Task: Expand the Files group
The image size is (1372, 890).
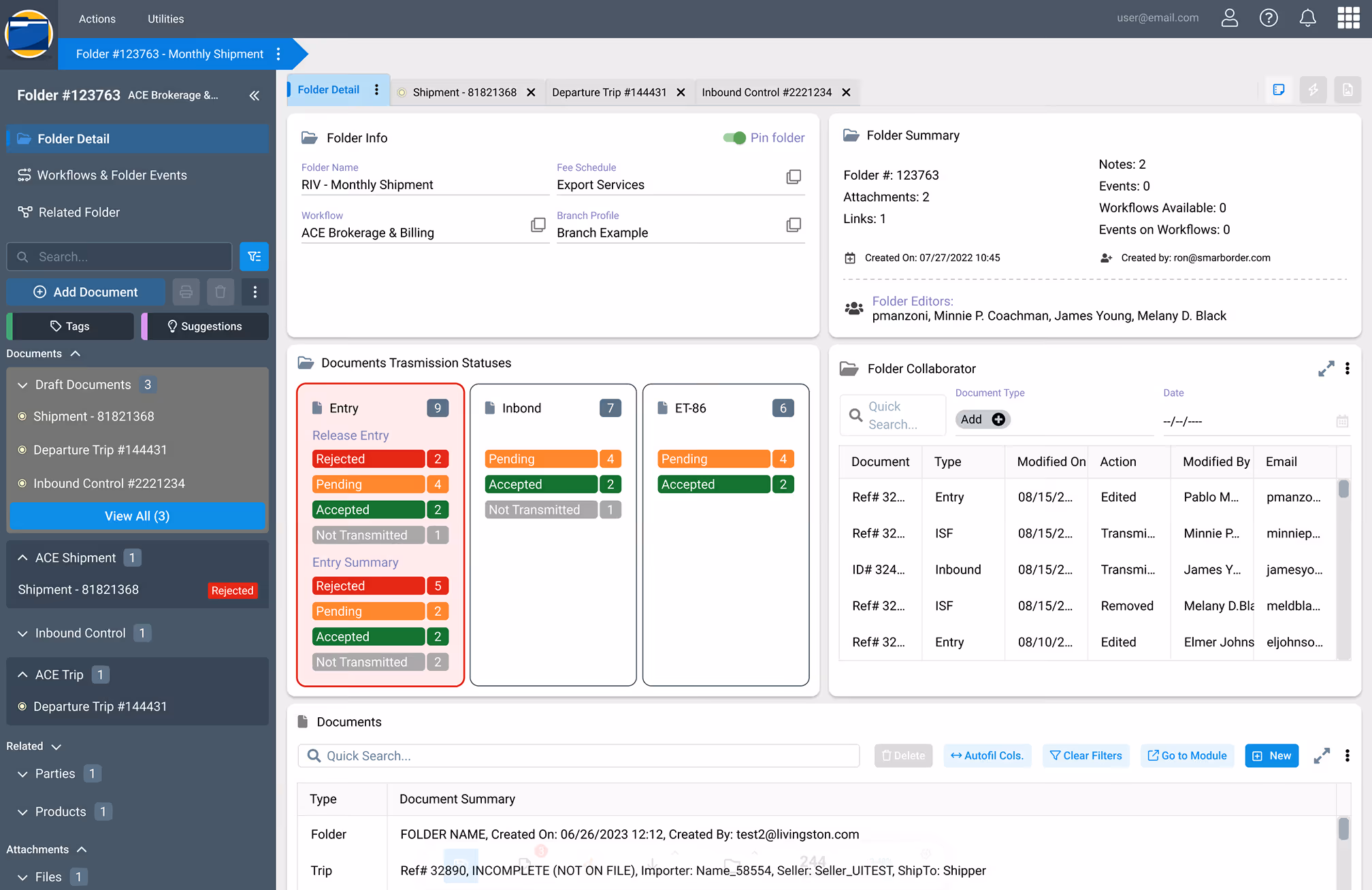Action: [22, 878]
